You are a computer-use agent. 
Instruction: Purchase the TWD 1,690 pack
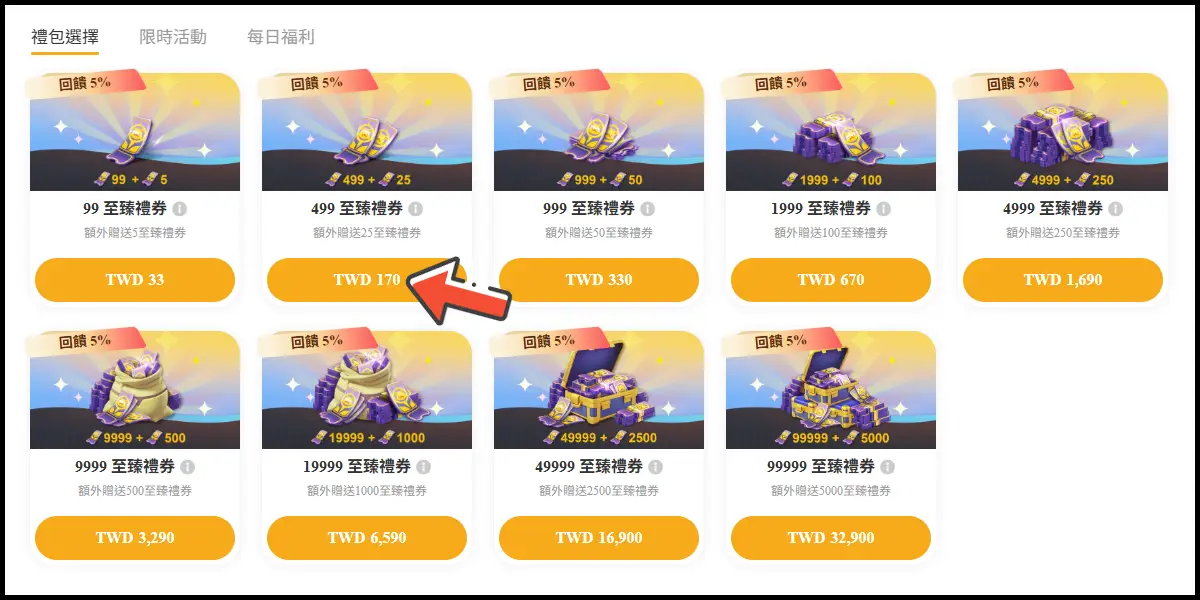coord(1063,280)
